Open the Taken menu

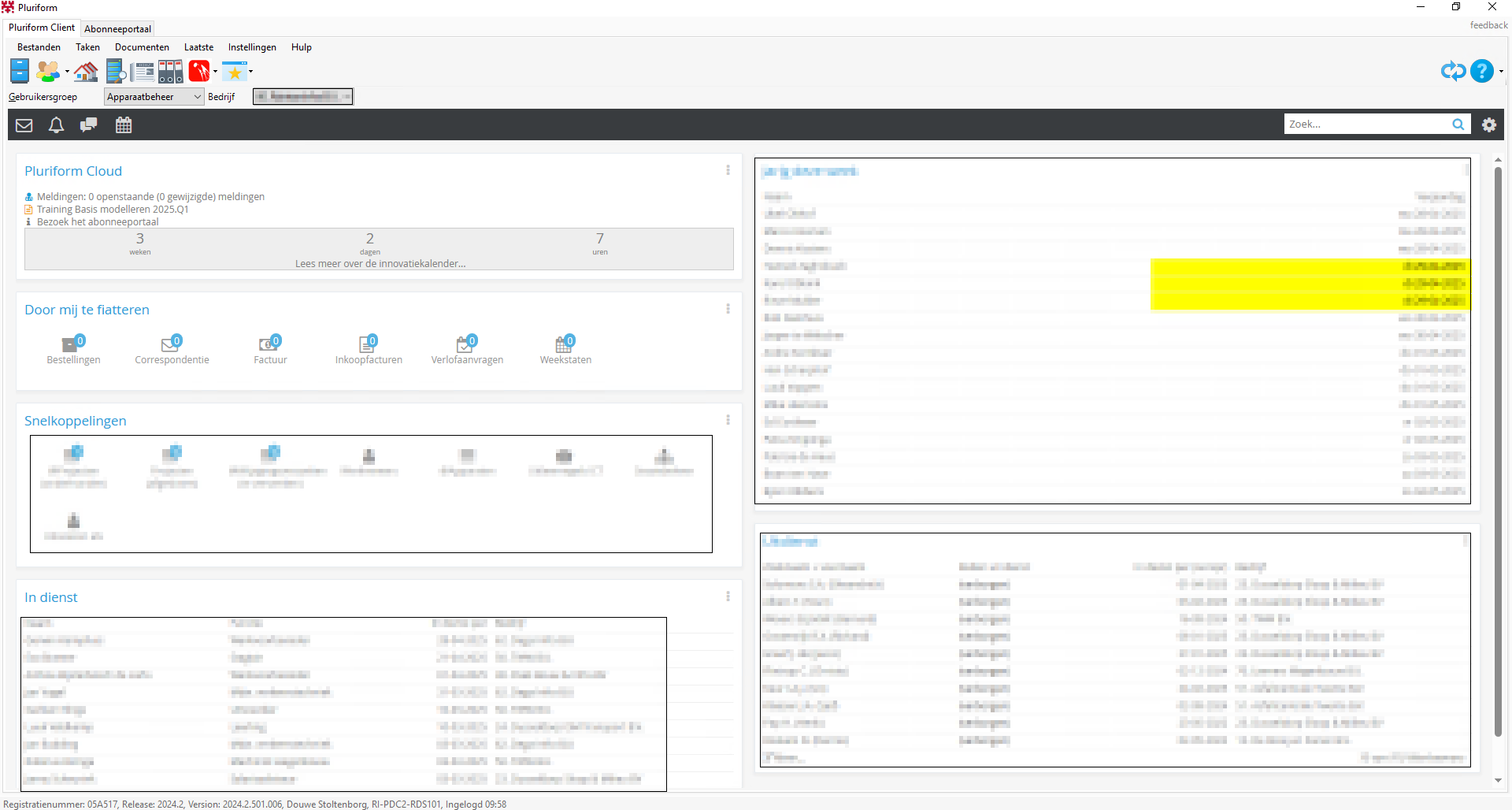[x=87, y=47]
